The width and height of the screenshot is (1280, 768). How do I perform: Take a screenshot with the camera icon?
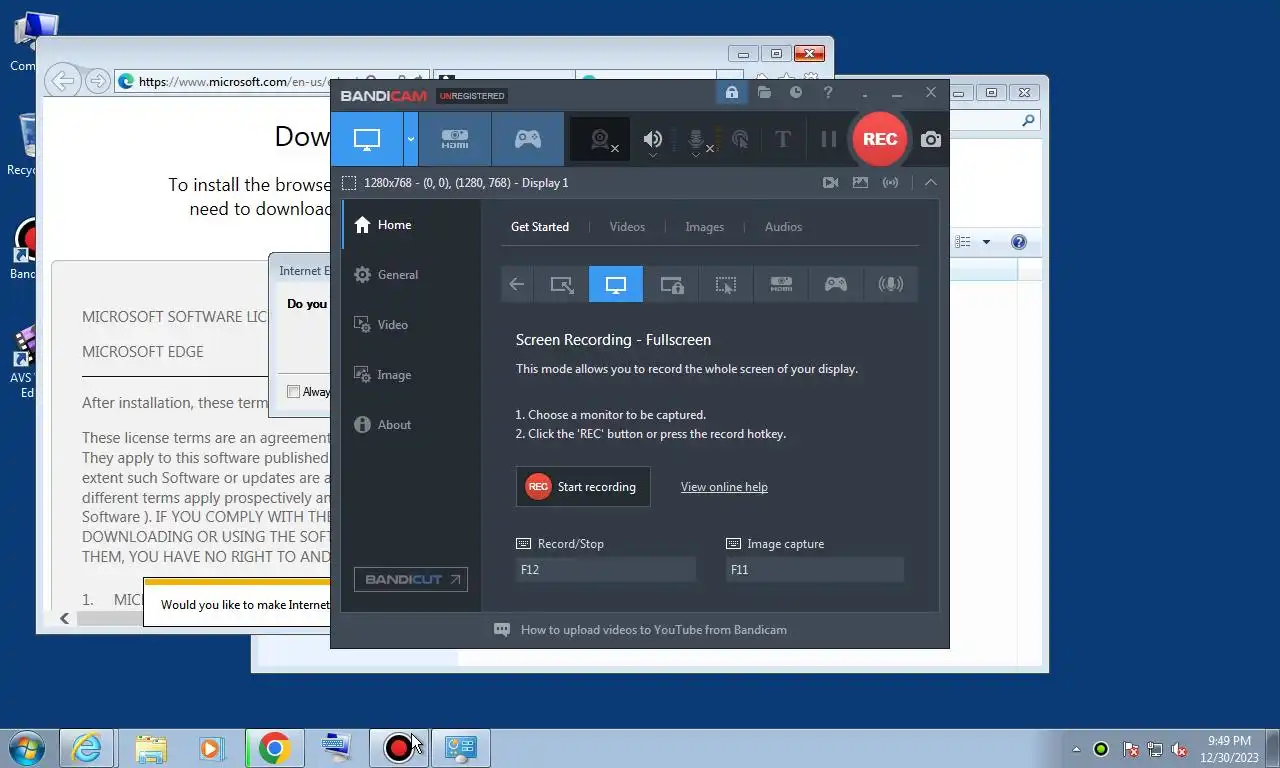click(x=931, y=139)
